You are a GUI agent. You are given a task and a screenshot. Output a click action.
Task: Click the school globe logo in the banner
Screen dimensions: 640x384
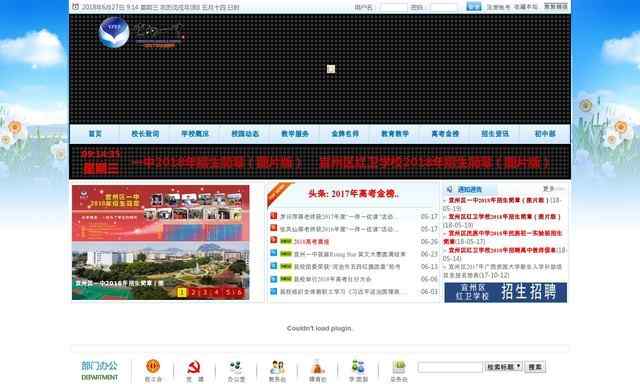[114, 32]
